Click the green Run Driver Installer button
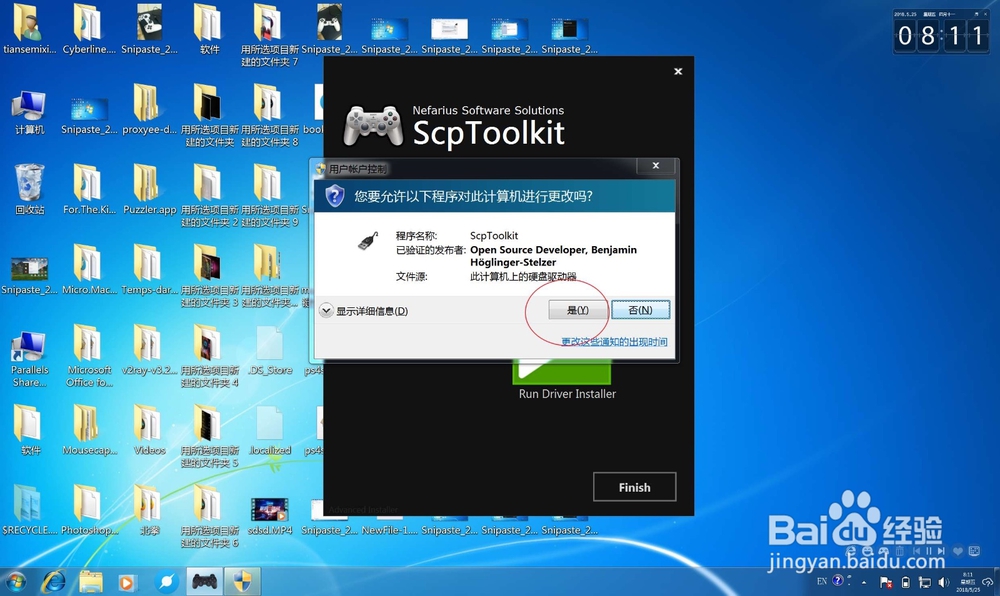Image resolution: width=1000 pixels, height=596 pixels. point(562,372)
